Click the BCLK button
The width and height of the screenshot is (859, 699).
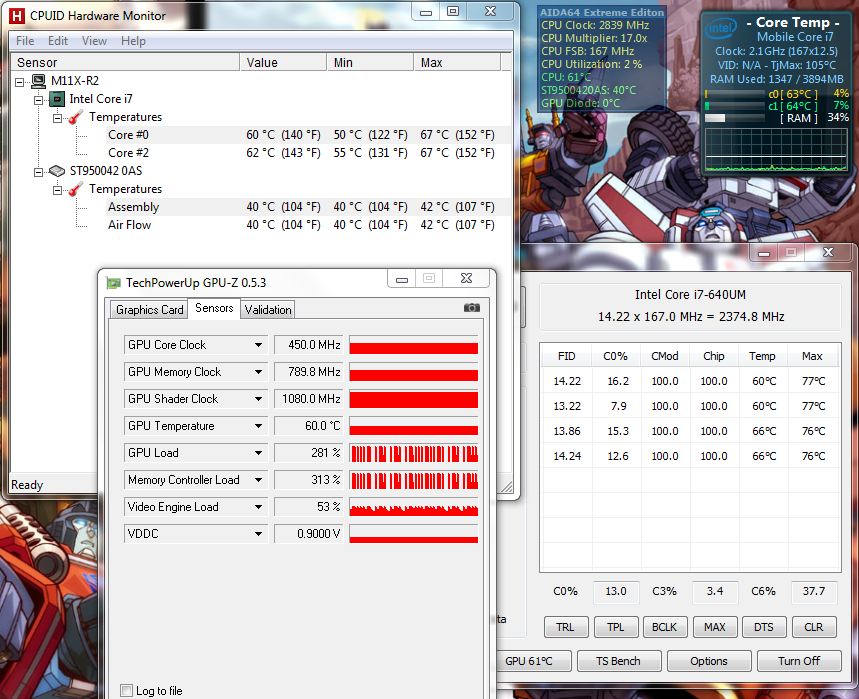point(665,627)
